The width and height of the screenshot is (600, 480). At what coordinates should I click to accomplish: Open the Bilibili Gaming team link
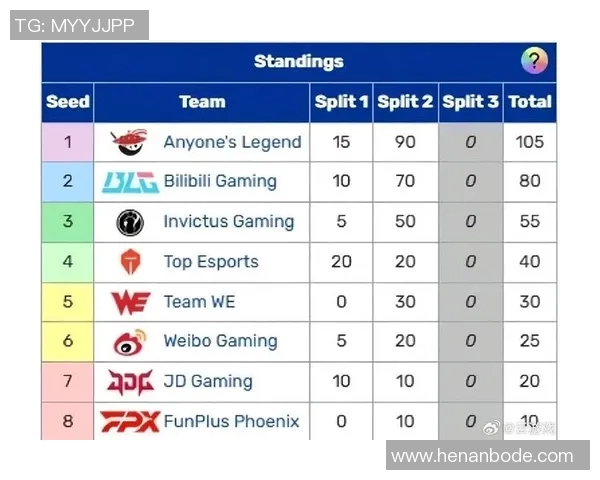tap(220, 182)
